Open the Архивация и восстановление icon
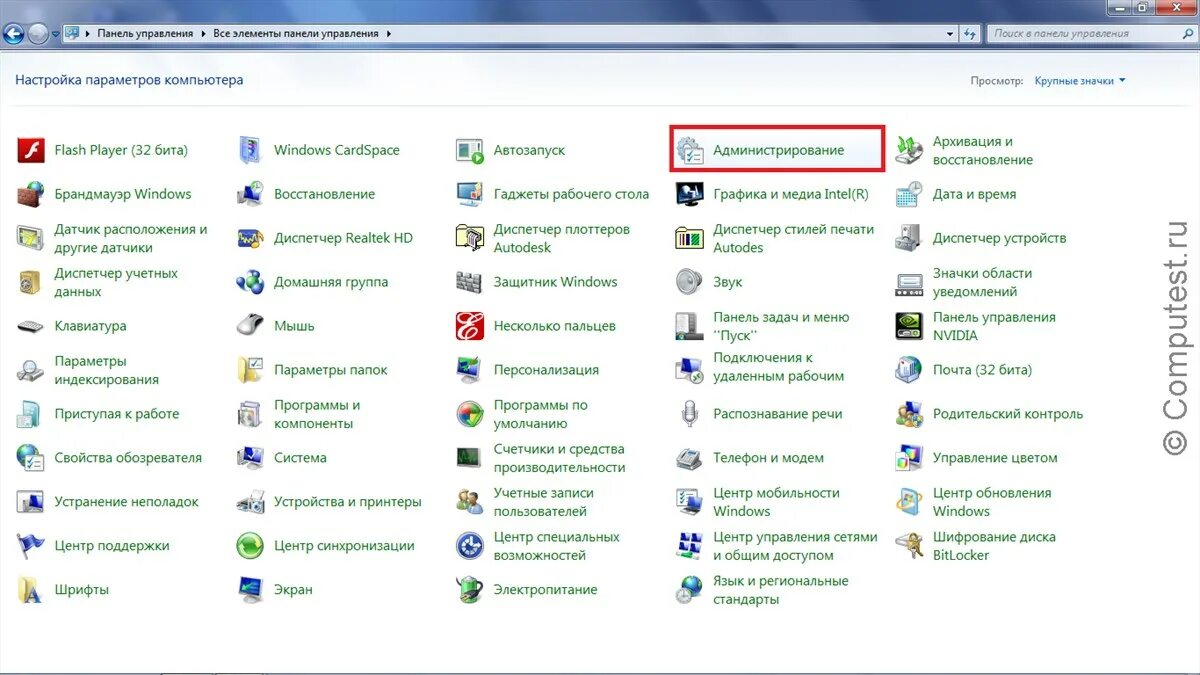The image size is (1200, 675). point(909,150)
